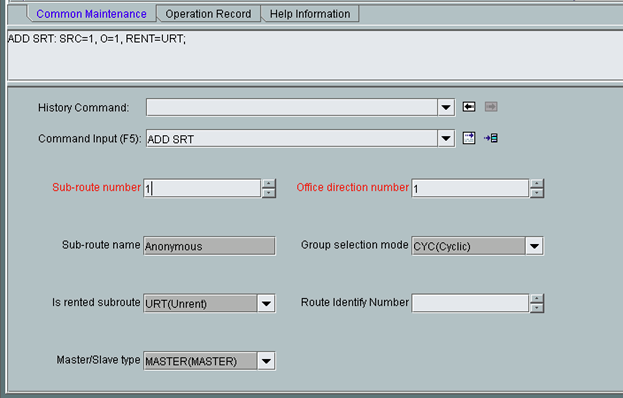Open the command assistant icon beside Command Input
623x398 pixels.
[469, 138]
